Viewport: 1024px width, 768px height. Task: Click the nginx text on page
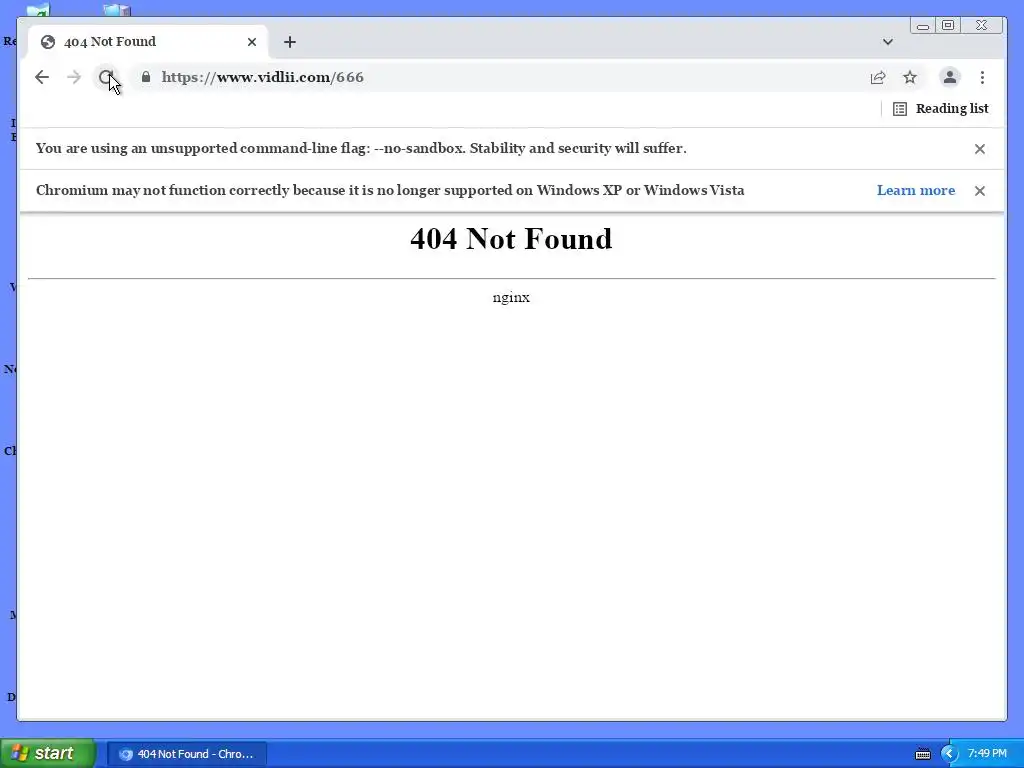click(x=511, y=298)
